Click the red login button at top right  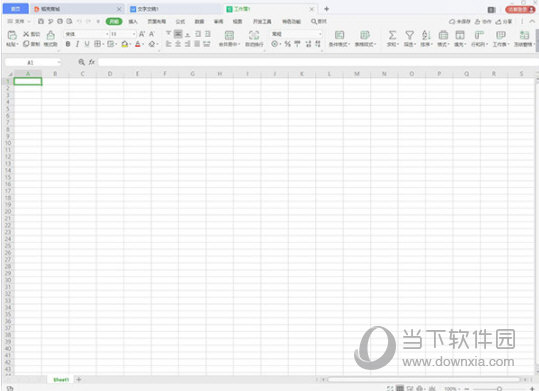pos(520,10)
